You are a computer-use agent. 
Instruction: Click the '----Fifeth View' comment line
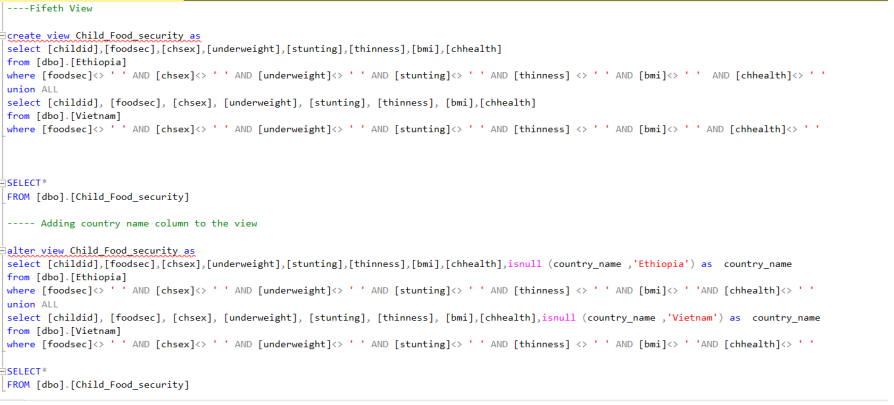[50, 9]
